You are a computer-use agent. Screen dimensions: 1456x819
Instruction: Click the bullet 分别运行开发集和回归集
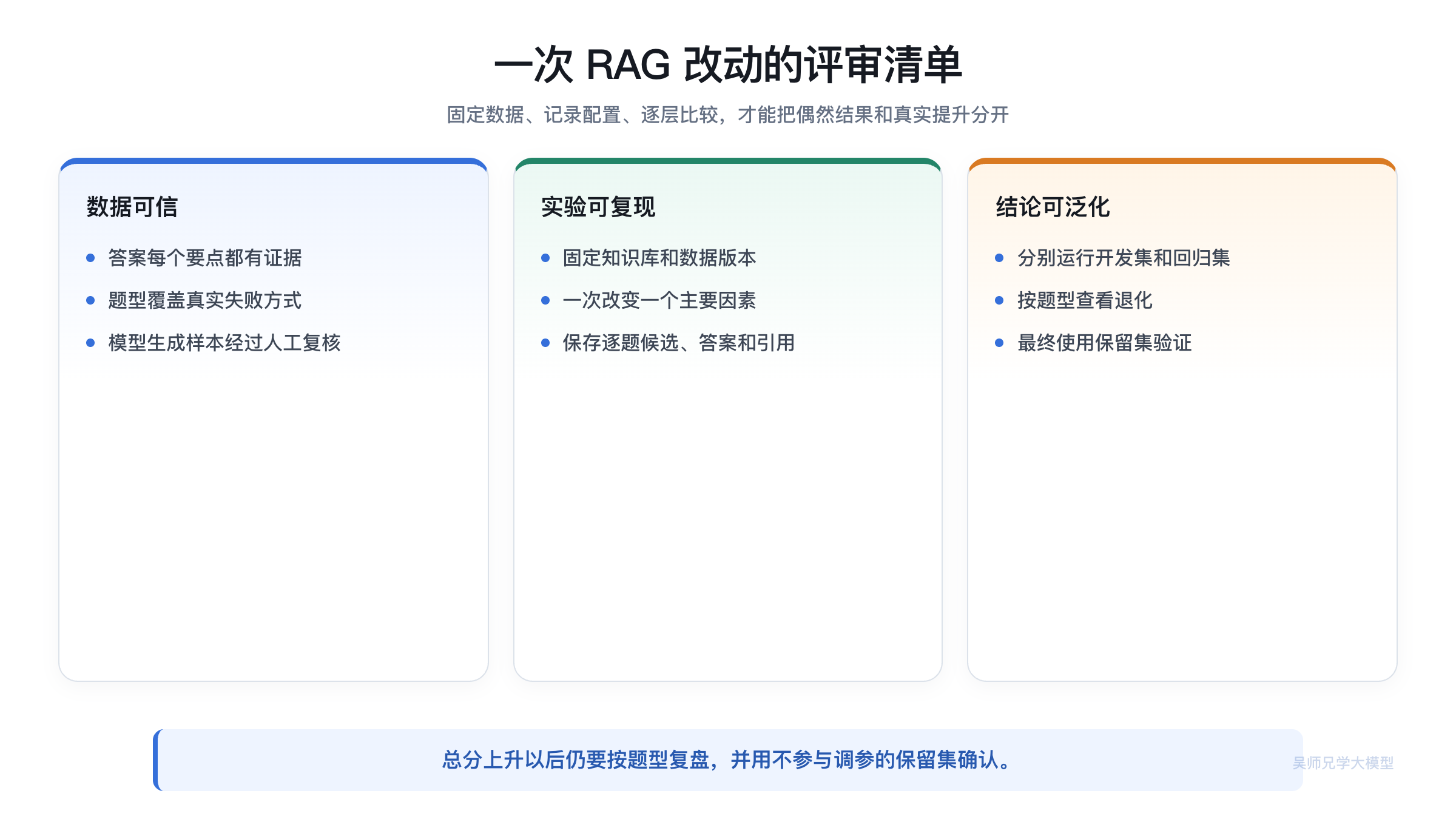point(1124,258)
